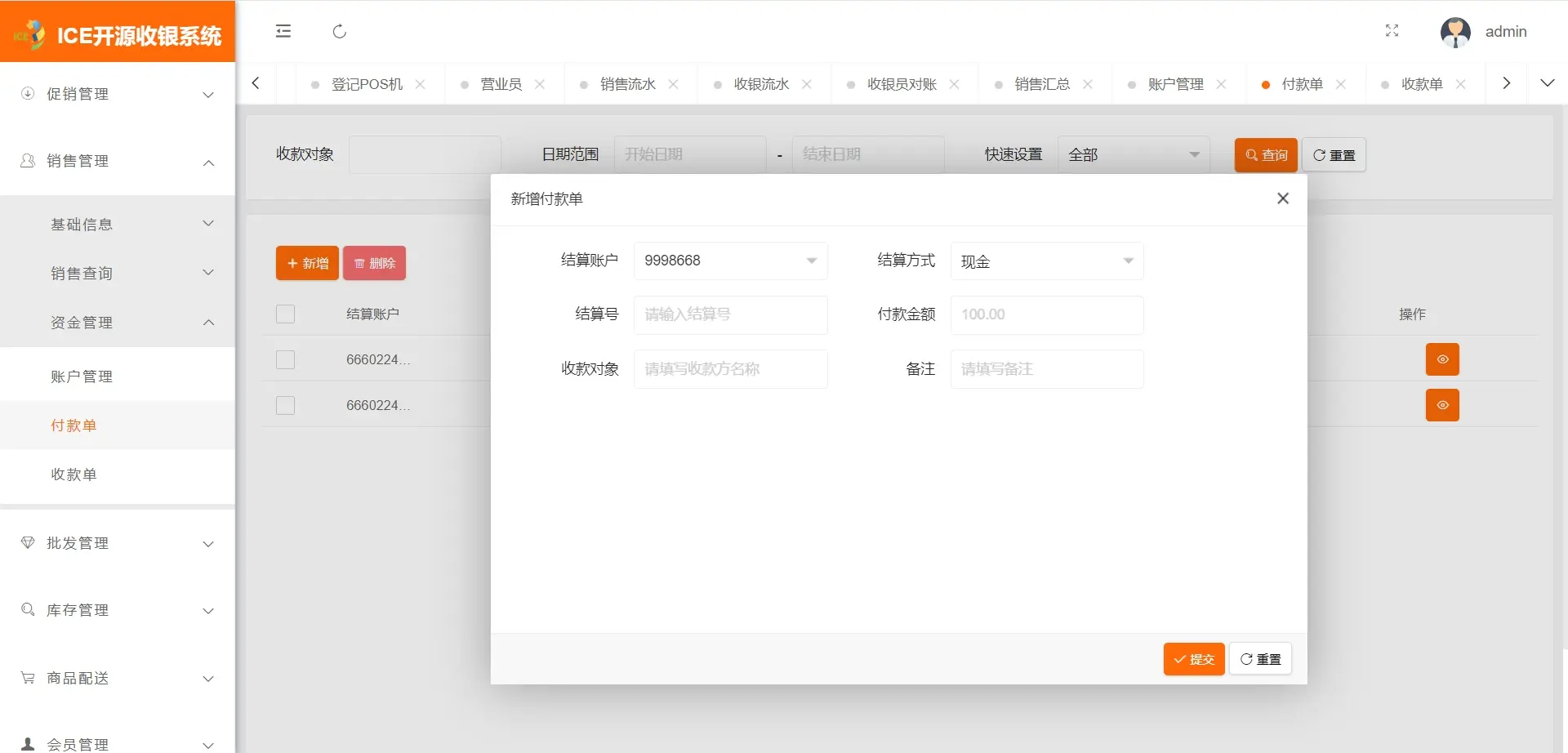Toggle fullscreen mode icon
This screenshot has height=753, width=1568.
(1392, 31)
